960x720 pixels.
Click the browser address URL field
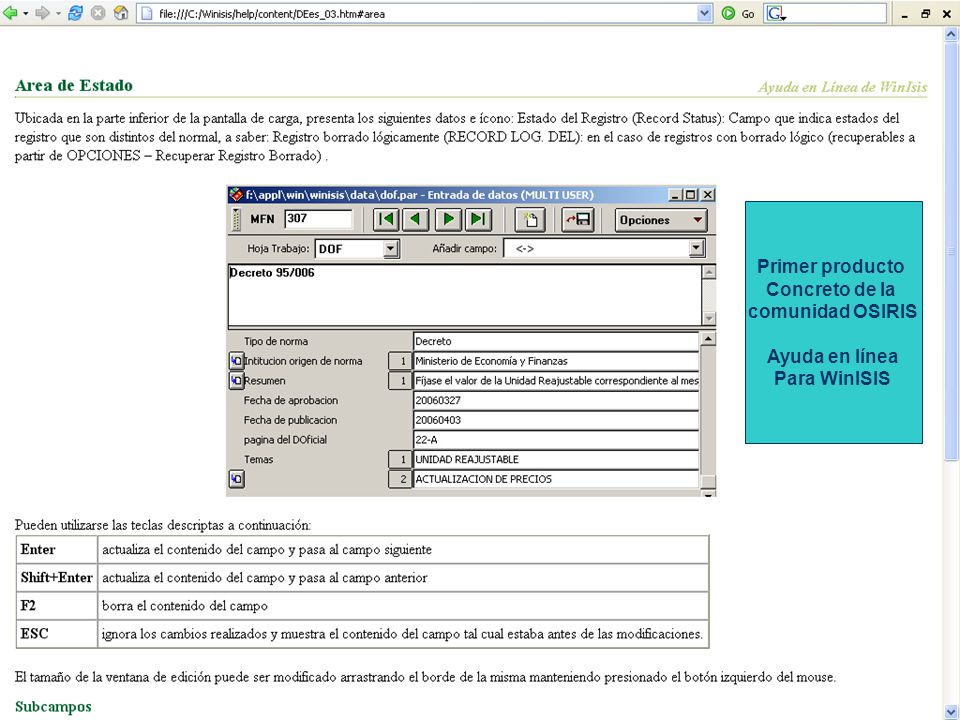click(425, 13)
